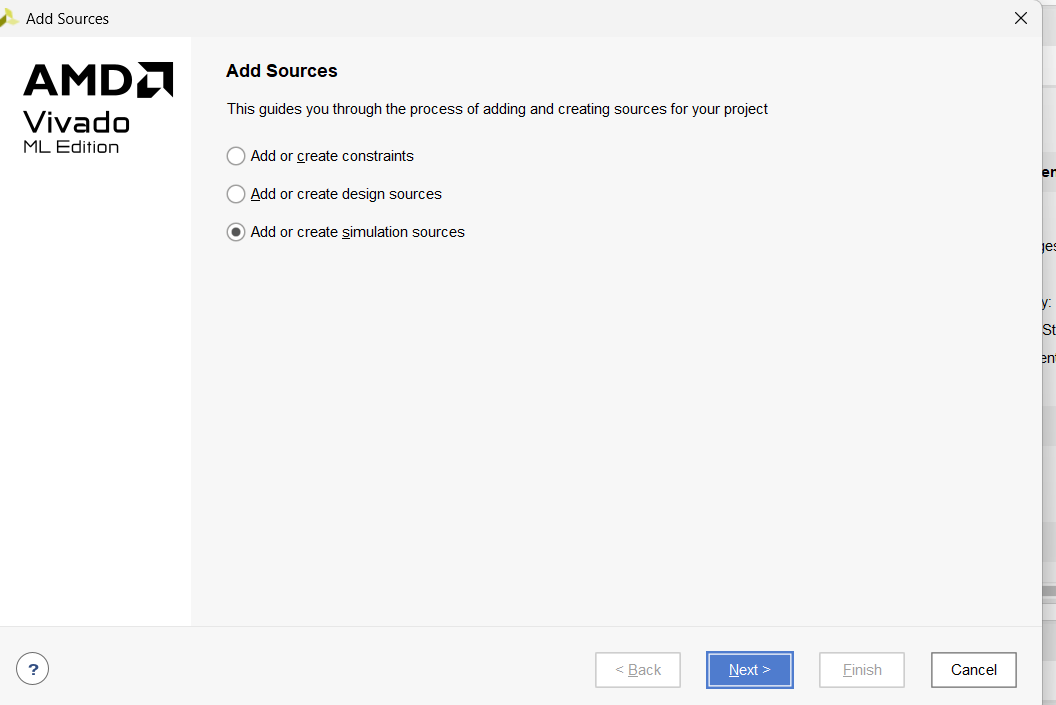The image size is (1056, 705).
Task: Click the Vivado wordmark below the AMD logo
Action: click(x=76, y=123)
